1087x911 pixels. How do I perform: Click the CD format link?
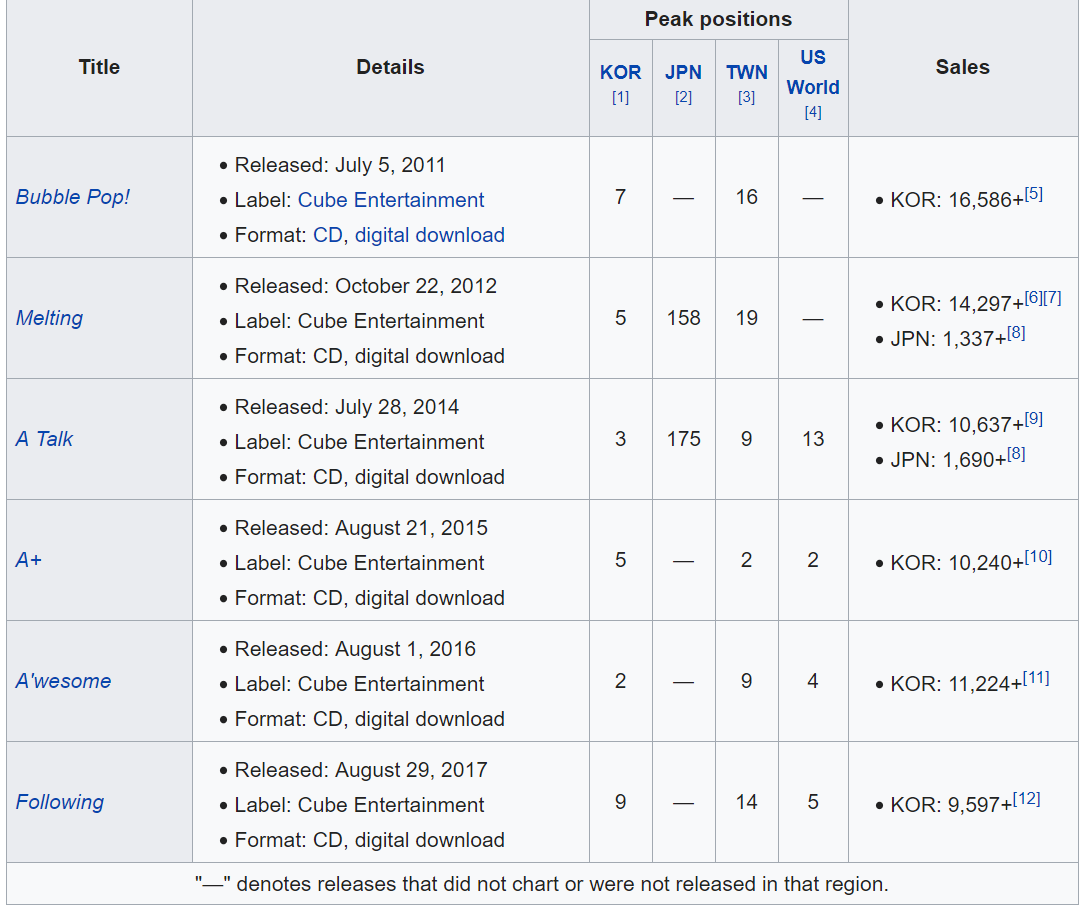pos(328,235)
